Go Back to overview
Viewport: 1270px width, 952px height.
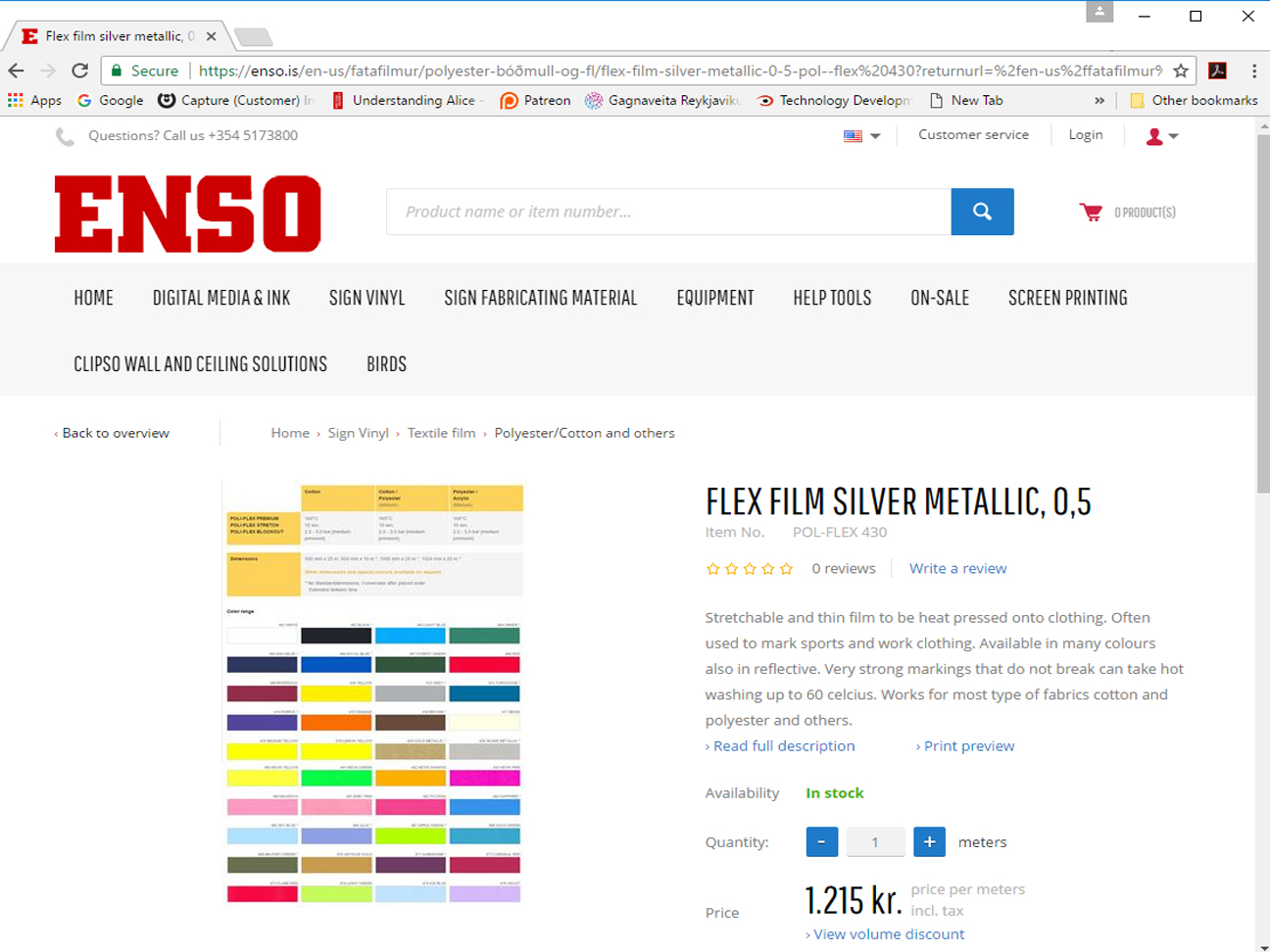pyautogui.click(x=112, y=433)
